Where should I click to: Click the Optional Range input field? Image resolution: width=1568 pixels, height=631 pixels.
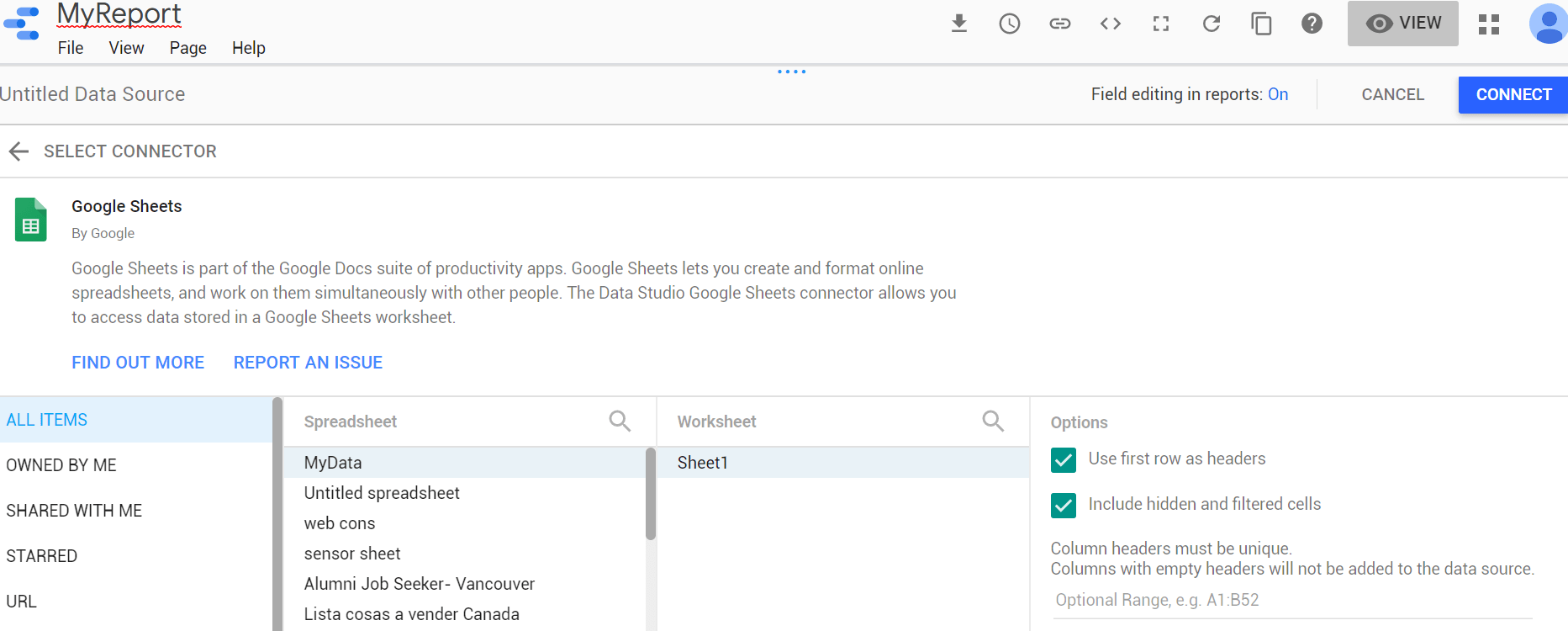click(x=1293, y=601)
